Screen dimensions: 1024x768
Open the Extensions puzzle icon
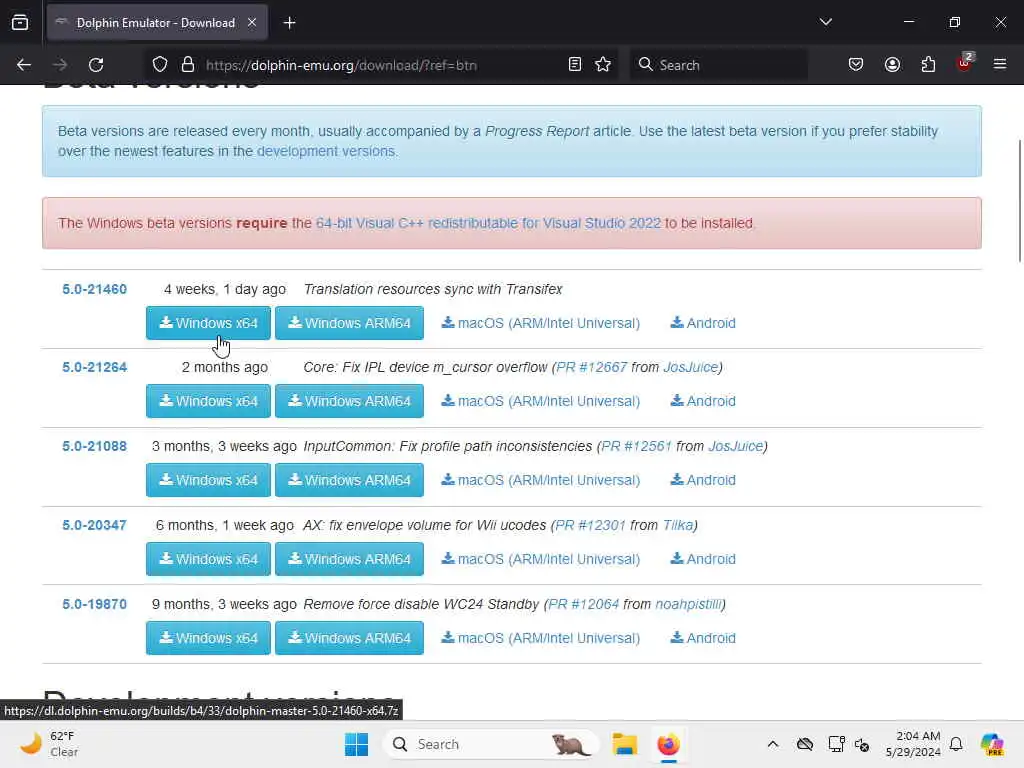(x=928, y=64)
